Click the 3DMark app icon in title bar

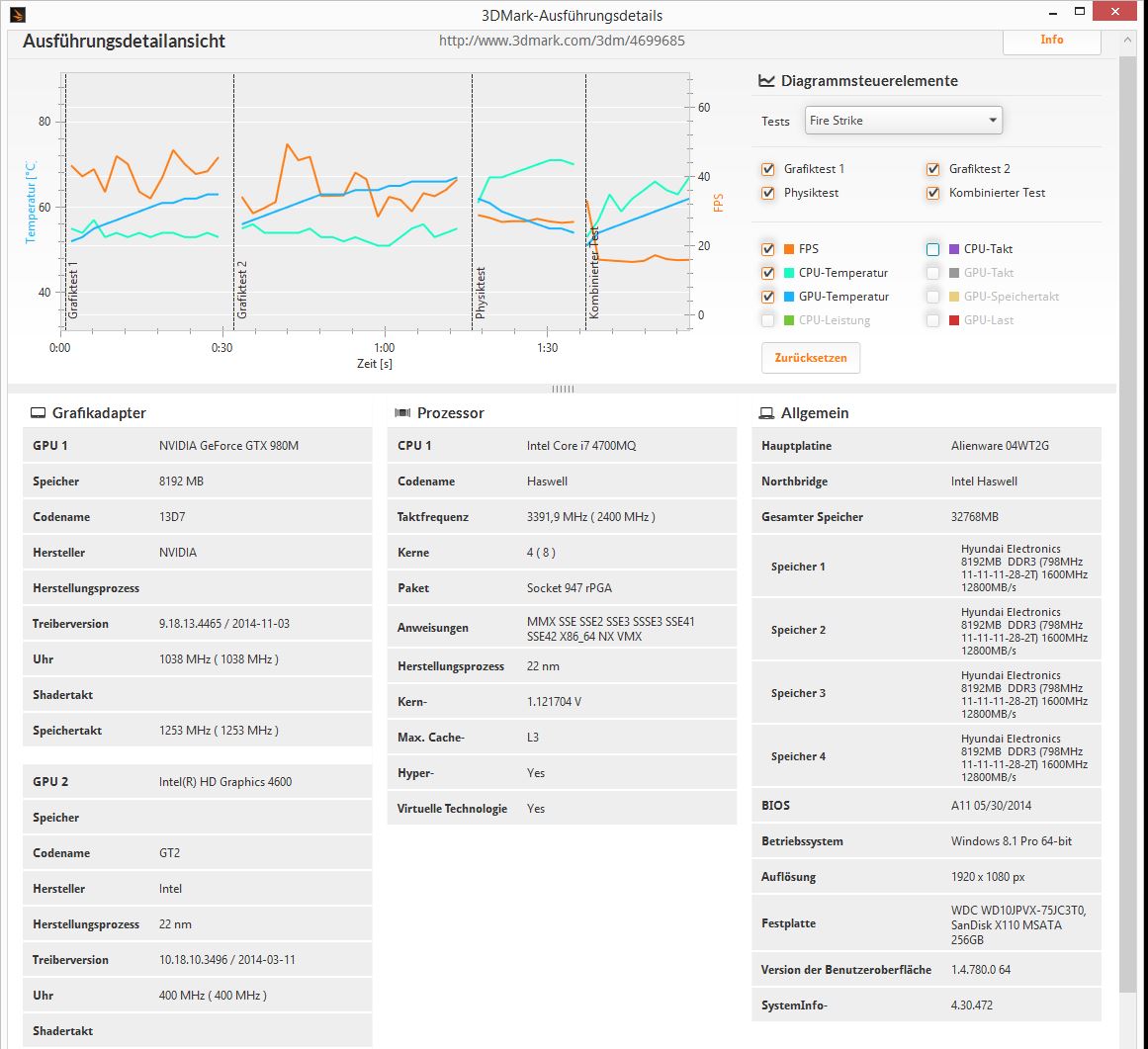(17, 14)
